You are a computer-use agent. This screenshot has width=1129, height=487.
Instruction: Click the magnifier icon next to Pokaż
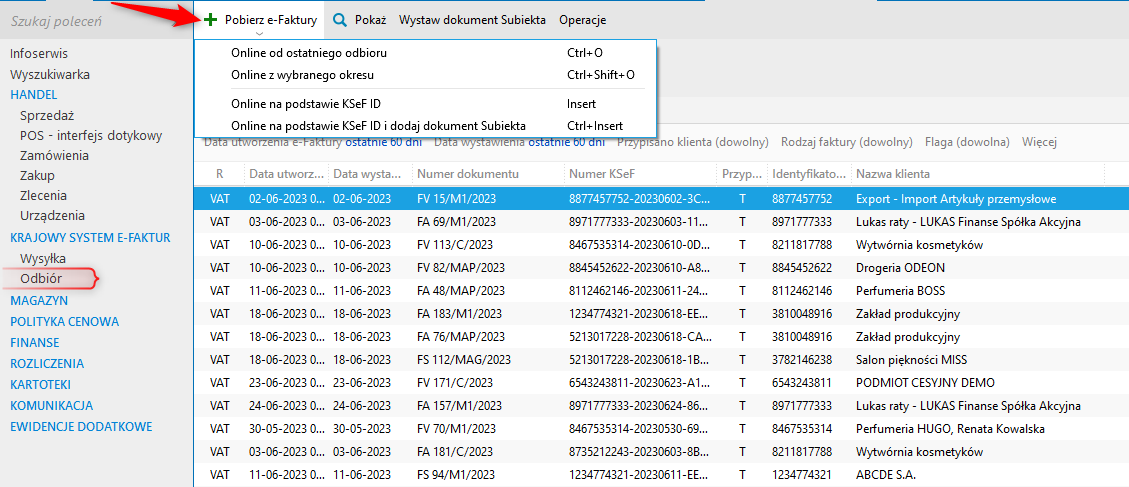point(340,20)
